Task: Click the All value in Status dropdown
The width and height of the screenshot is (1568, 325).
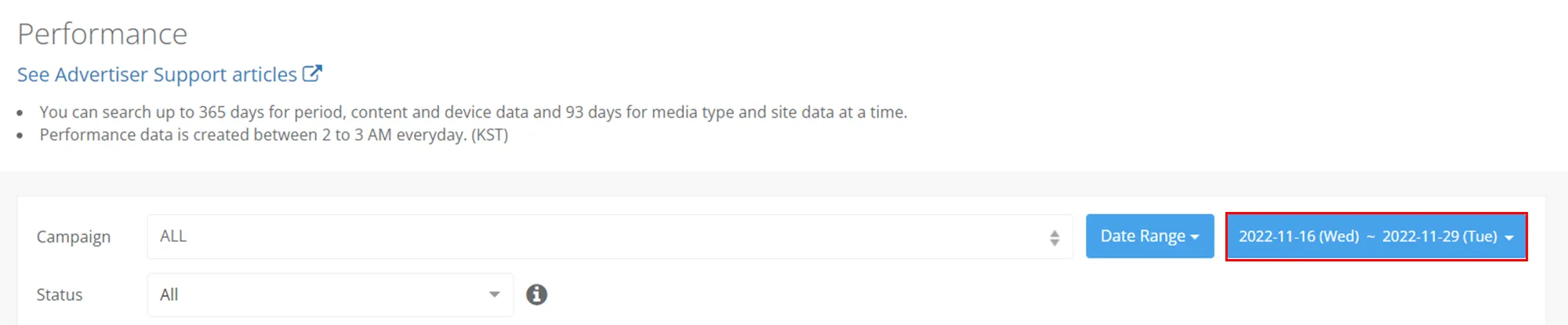Action: (169, 294)
